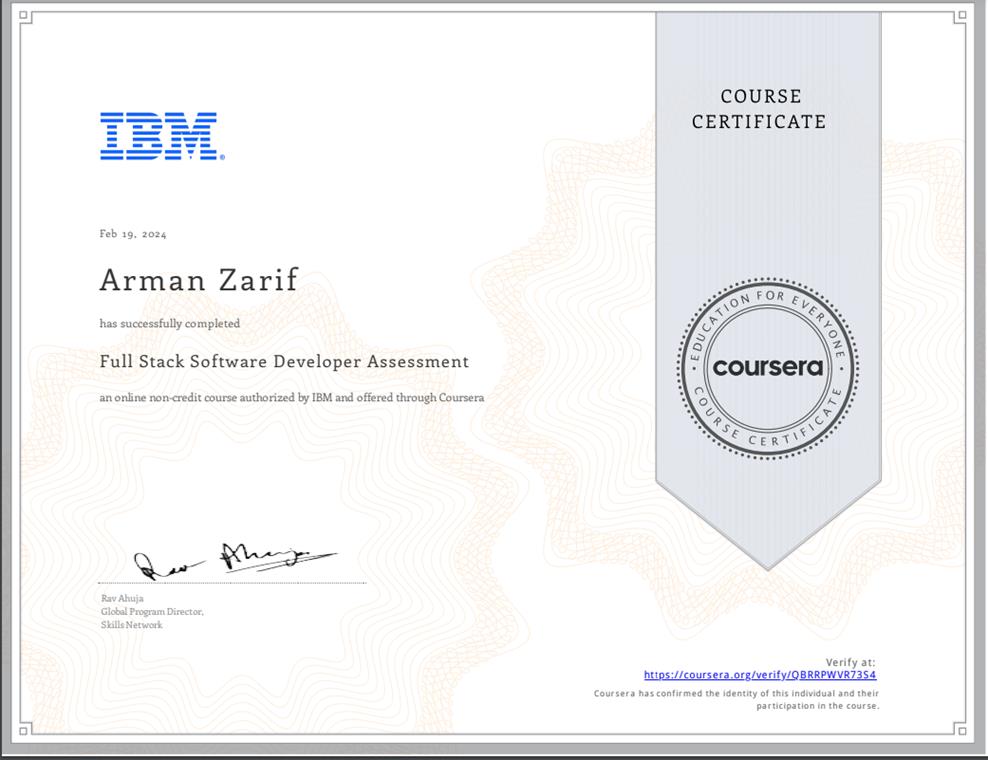This screenshot has width=988, height=760.
Task: Open the coursera.org verification link
Action: 760,674
